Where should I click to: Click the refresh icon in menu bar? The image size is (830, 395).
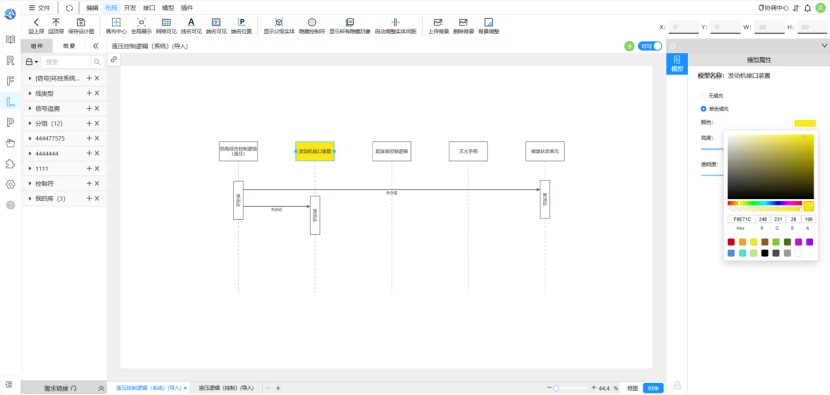(x=69, y=8)
